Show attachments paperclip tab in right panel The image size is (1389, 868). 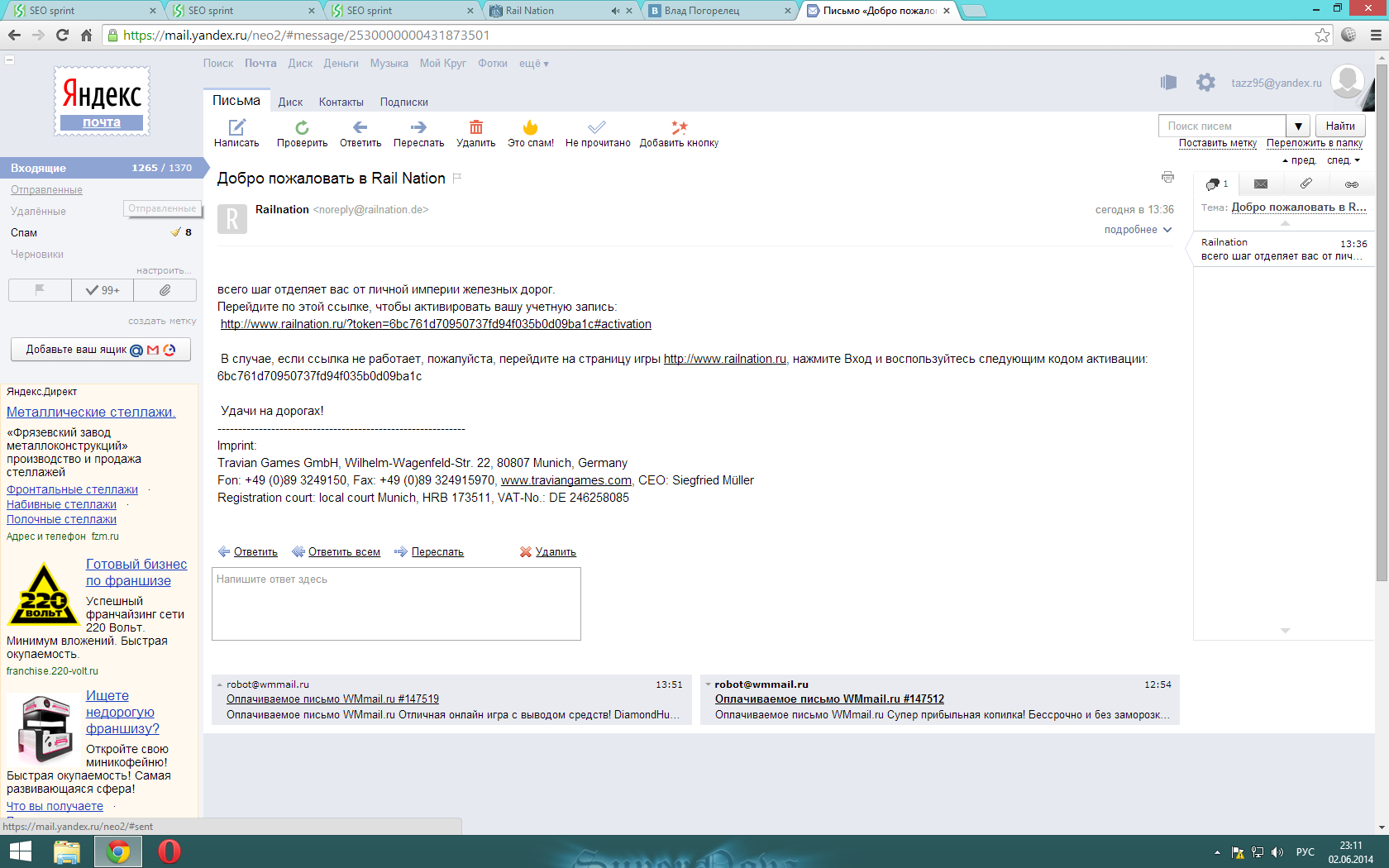click(1306, 184)
